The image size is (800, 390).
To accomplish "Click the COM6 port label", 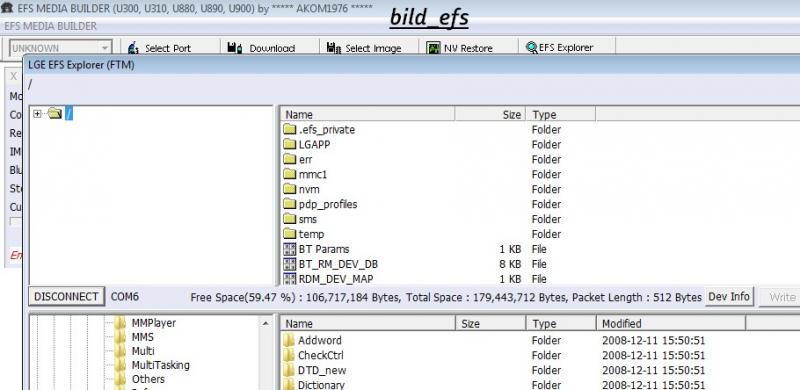I will 124,297.
